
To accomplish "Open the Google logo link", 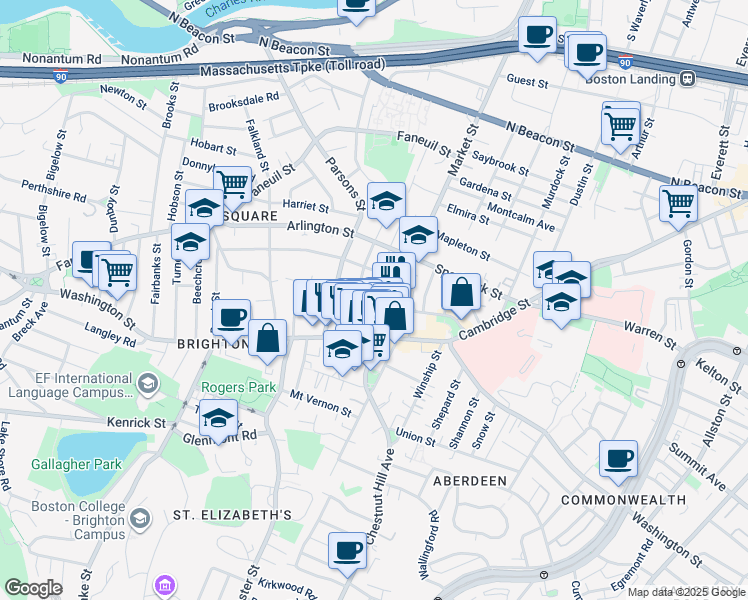I will (33, 589).
